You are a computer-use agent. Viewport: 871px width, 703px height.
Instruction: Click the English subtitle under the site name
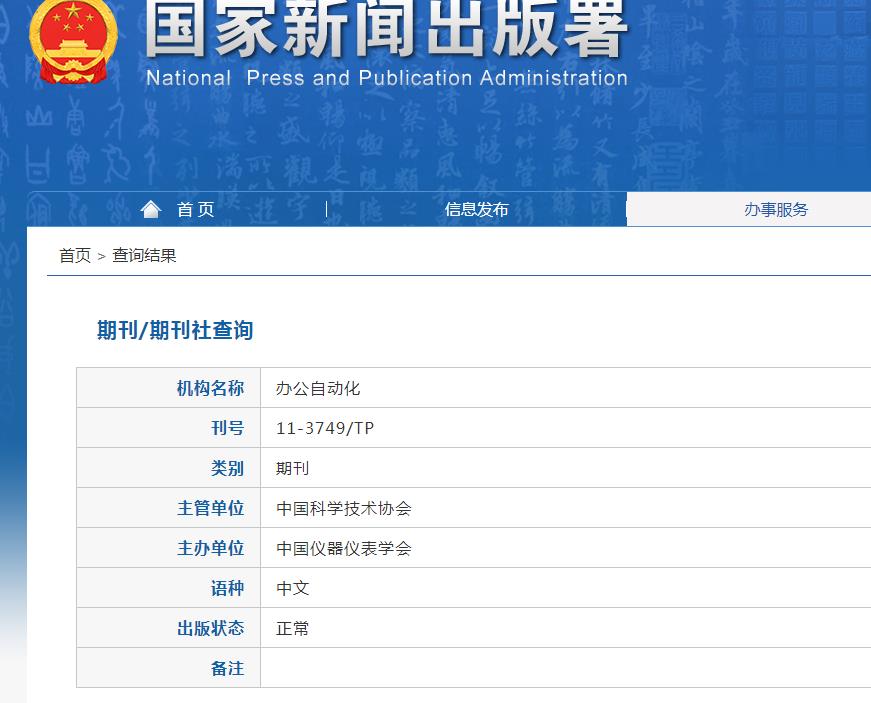(386, 78)
